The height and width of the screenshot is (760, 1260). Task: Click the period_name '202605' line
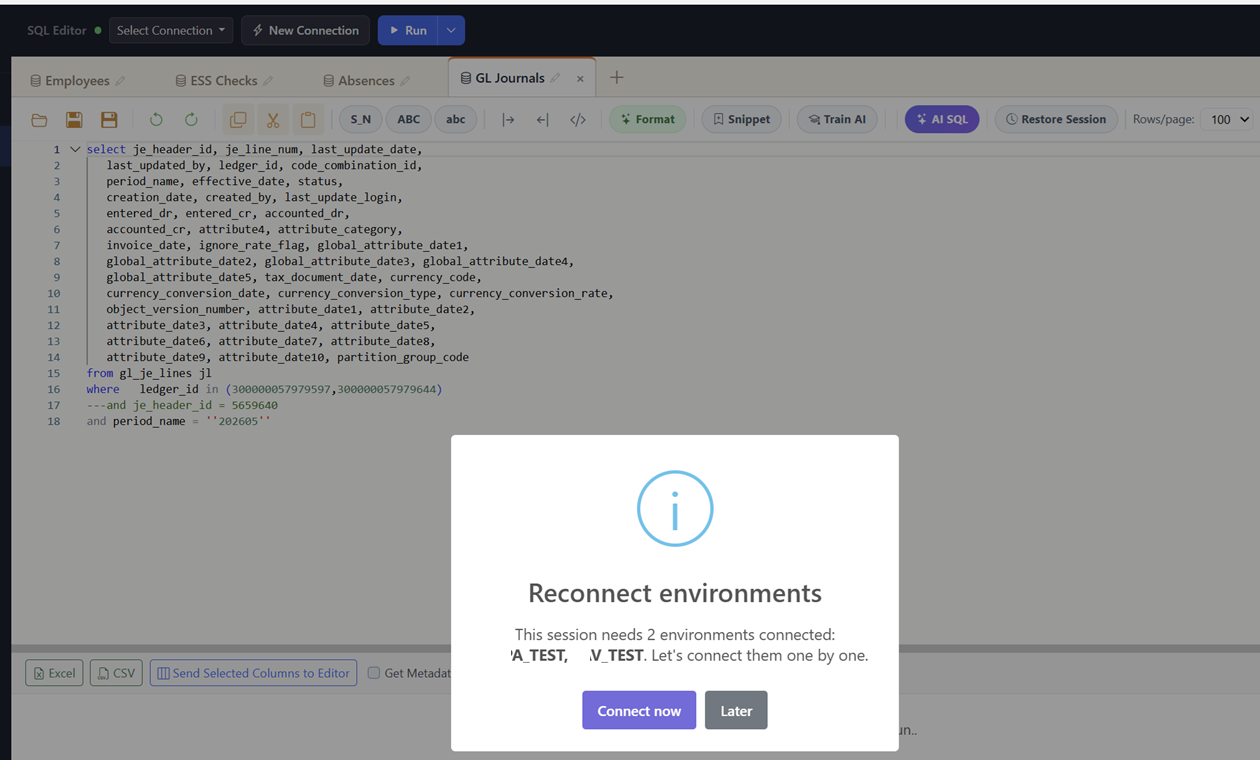178,421
